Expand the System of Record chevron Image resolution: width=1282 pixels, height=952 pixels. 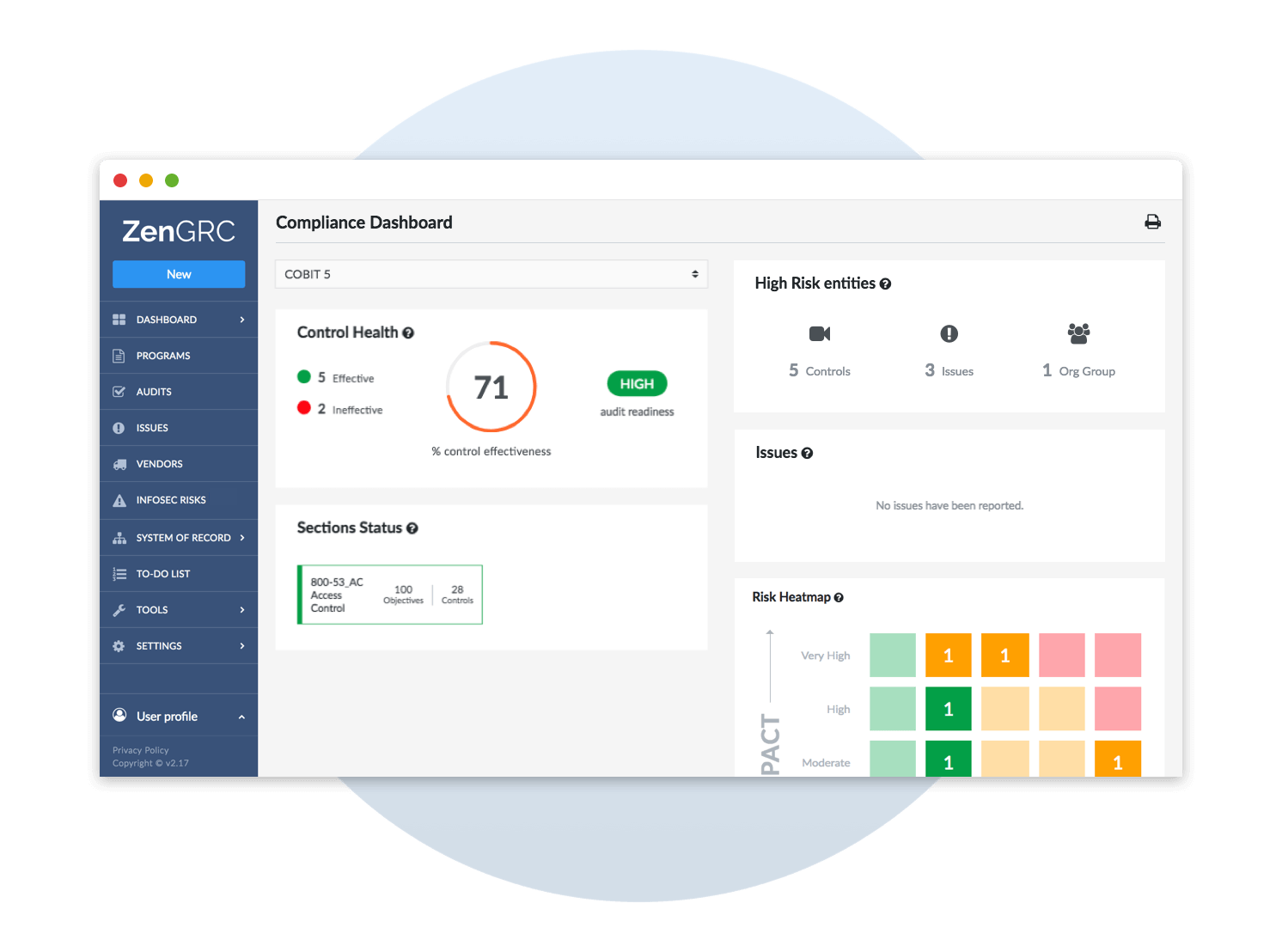click(x=242, y=538)
